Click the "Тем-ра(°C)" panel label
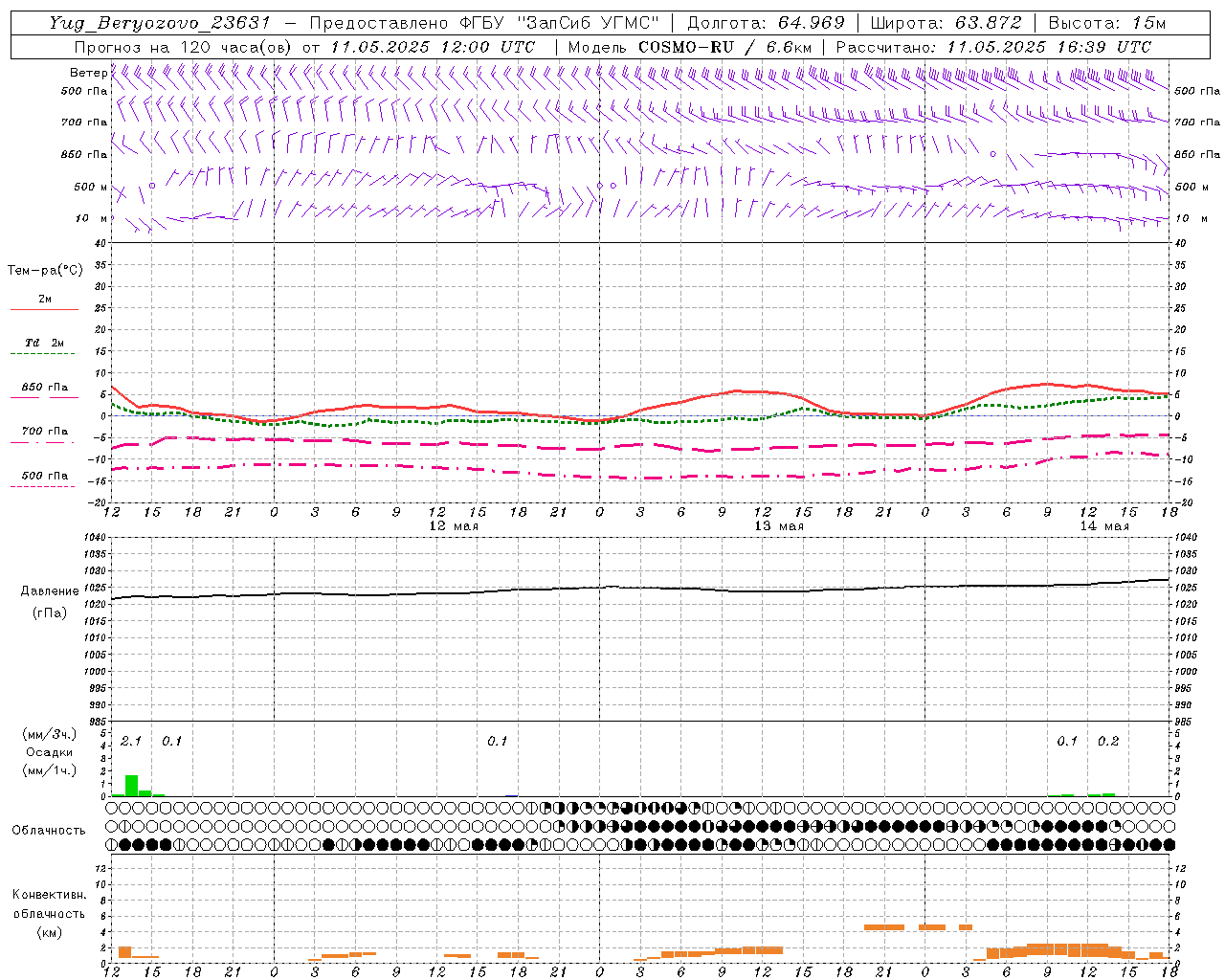The width and height of the screenshot is (1225, 980). click(x=45, y=271)
